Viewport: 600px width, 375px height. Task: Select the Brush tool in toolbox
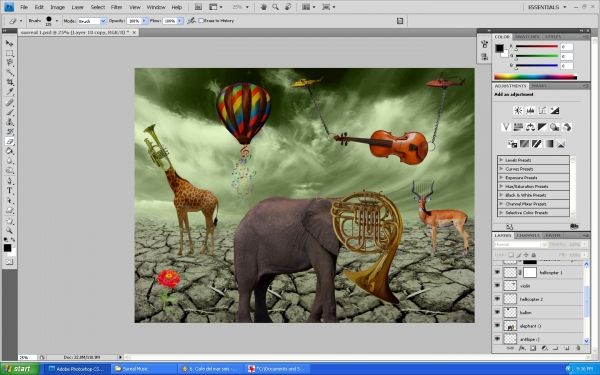[x=9, y=112]
